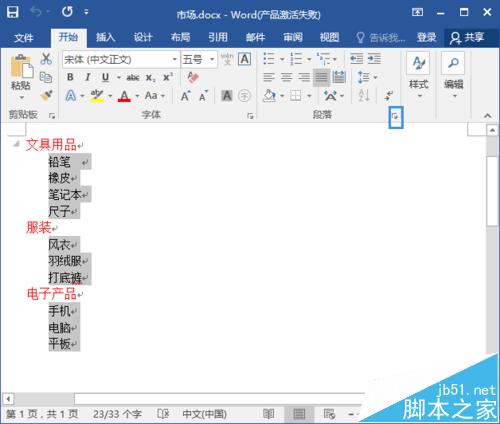Toggle Character Shading button
The height and width of the screenshot is (424, 500).
click(227, 96)
